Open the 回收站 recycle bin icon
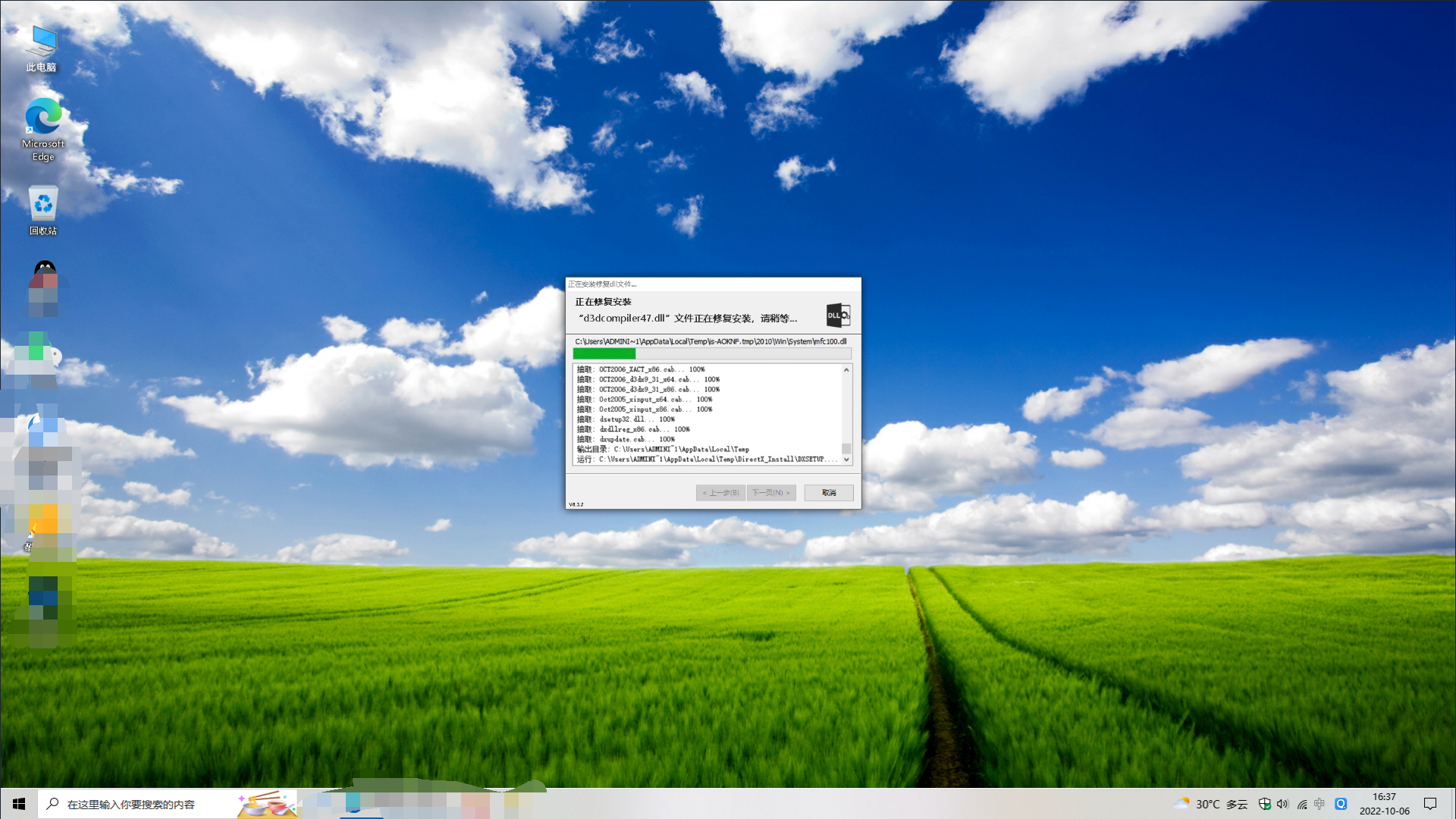Screen dimensions: 1456x819 click(x=43, y=210)
